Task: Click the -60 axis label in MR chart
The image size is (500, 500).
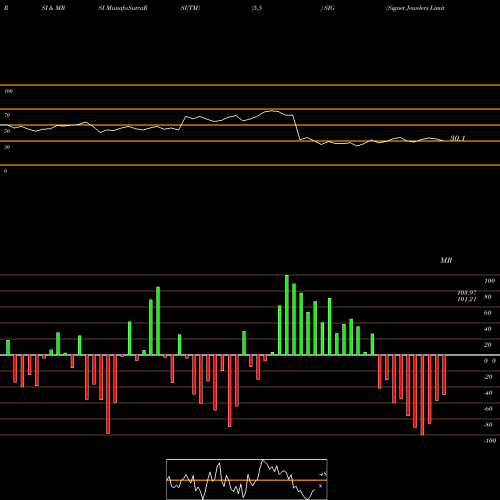Action: click(488, 409)
